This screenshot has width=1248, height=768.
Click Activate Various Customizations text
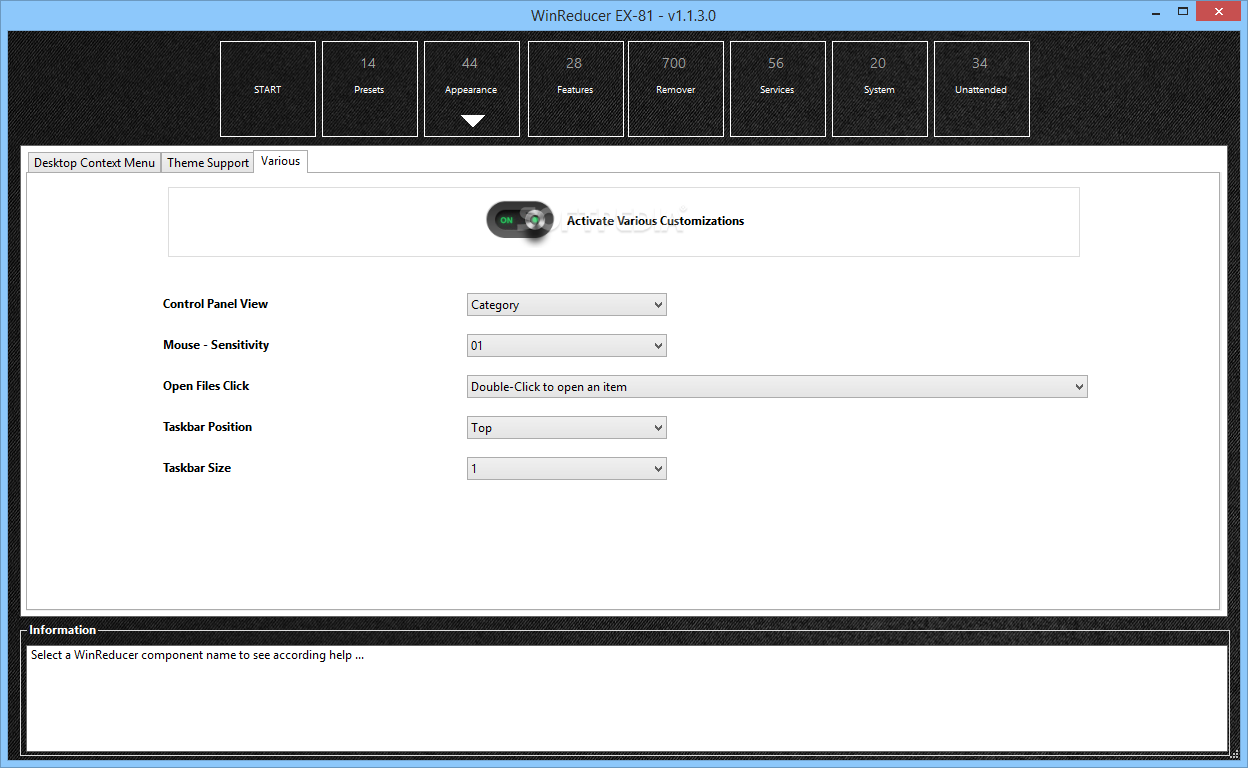pyautogui.click(x=655, y=221)
